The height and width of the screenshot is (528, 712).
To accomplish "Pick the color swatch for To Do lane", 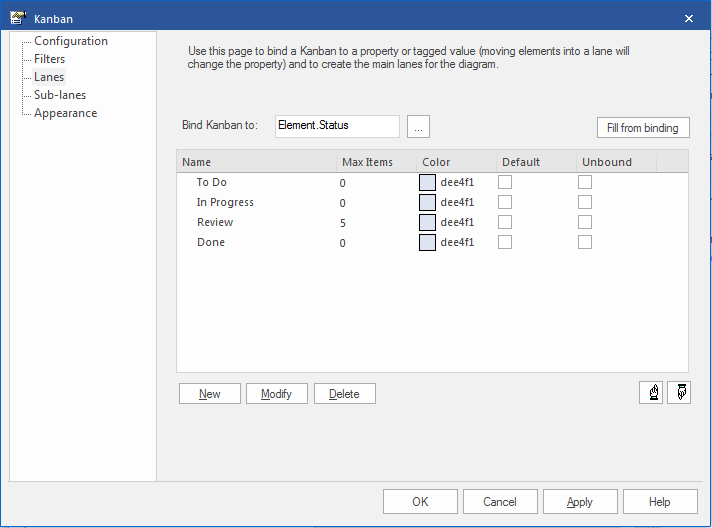I will click(427, 182).
